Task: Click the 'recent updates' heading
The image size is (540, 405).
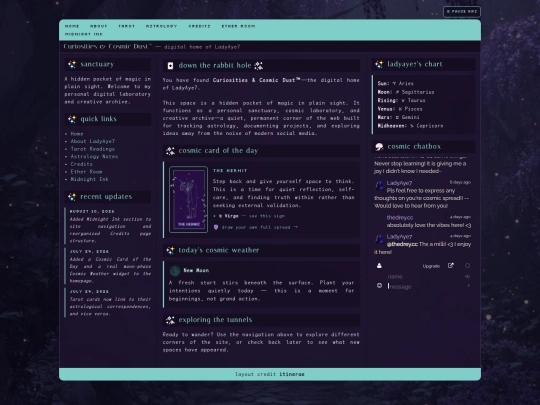Action: tap(106, 197)
